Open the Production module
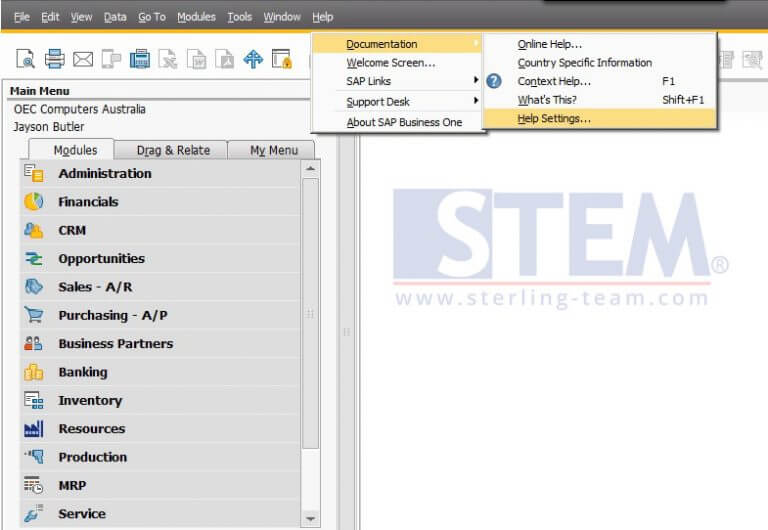768x530 pixels. tap(160, 457)
